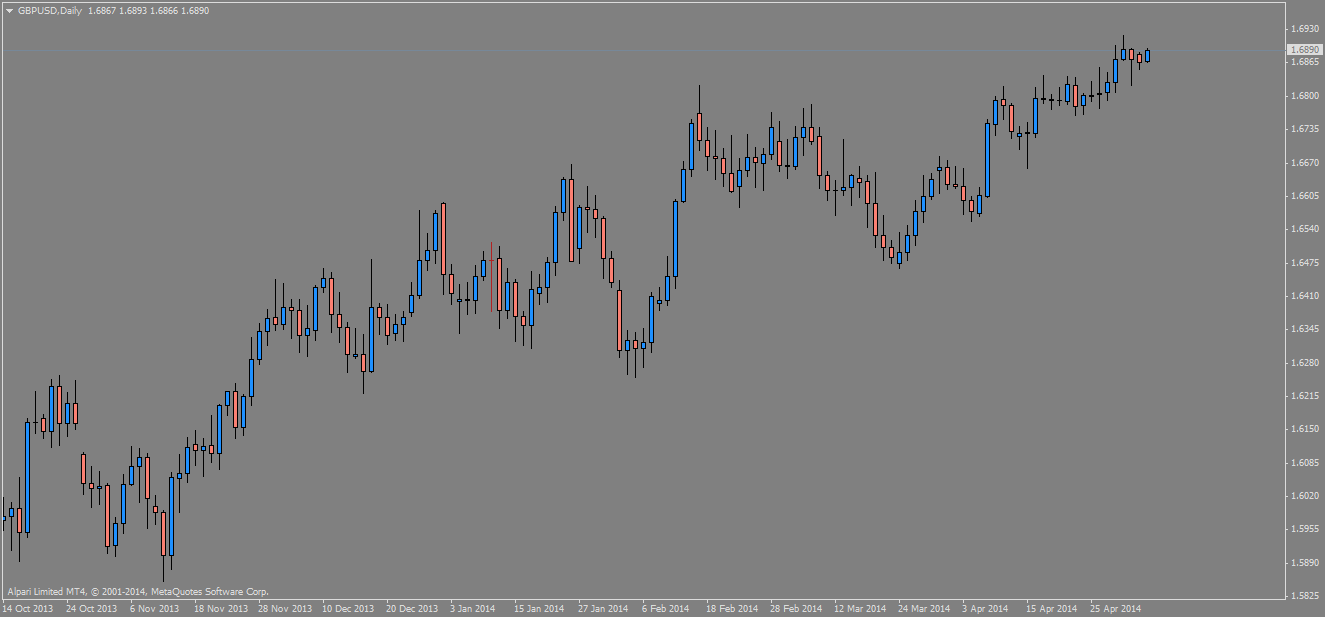
Task: Click the 27 Jan 2014 date label
Action: coord(603,608)
